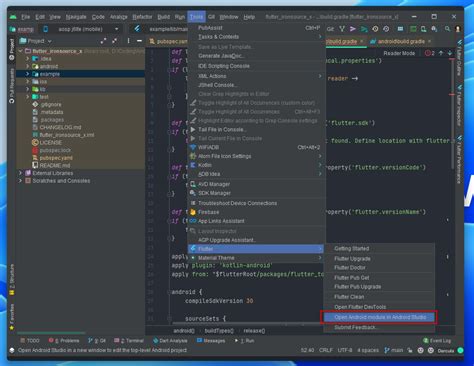Open the Pull Requests side panel
474x366 pixels.
point(12,86)
